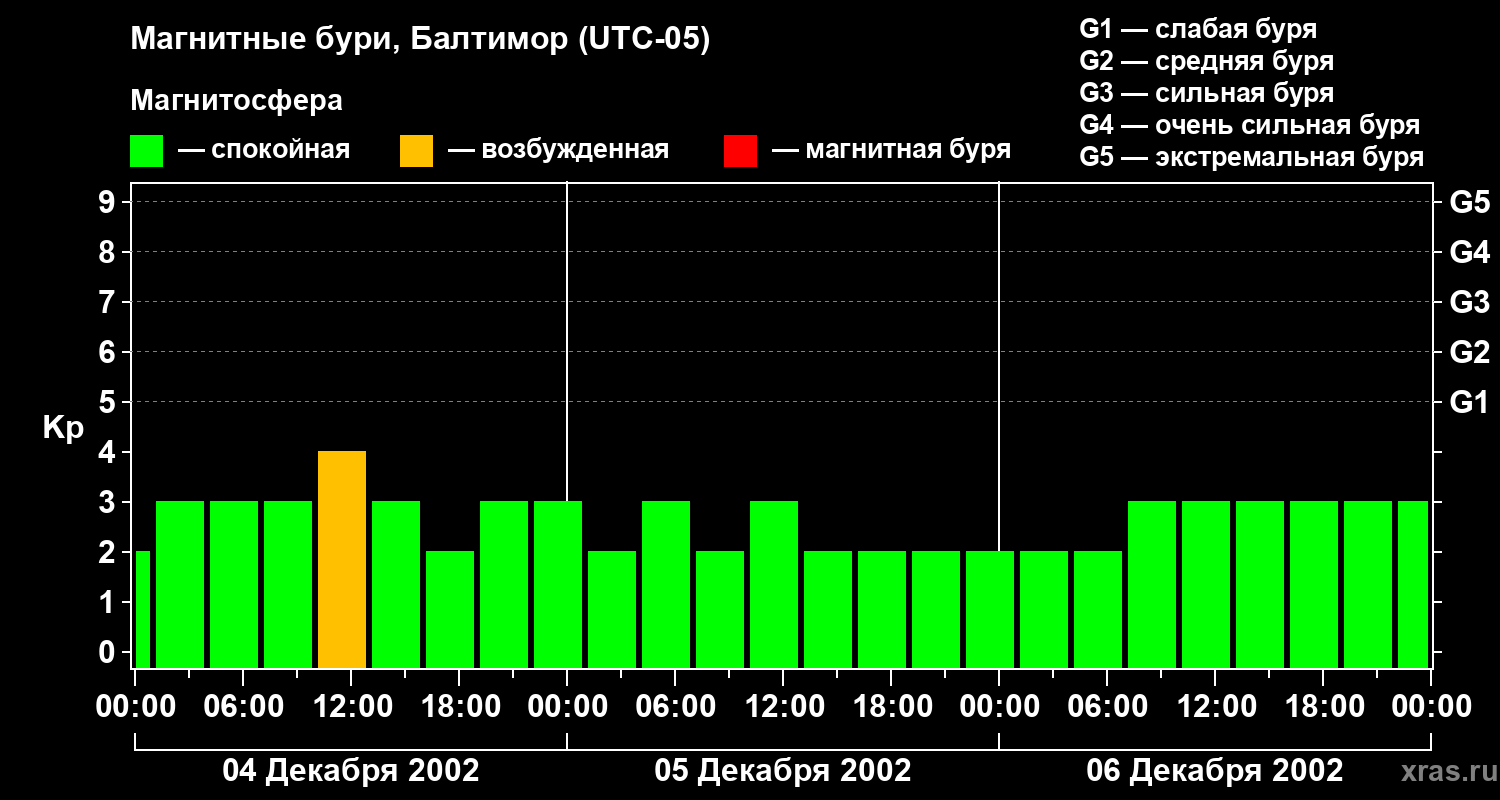
Task: Click the '— спокойная' legend label
Action: [x=264, y=150]
